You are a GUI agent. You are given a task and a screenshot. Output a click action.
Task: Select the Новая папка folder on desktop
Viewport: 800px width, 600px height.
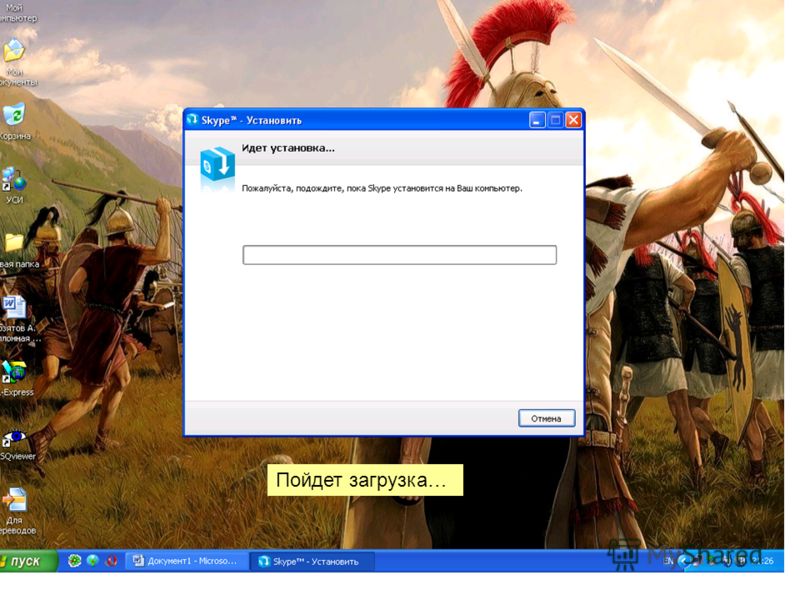coord(14,243)
